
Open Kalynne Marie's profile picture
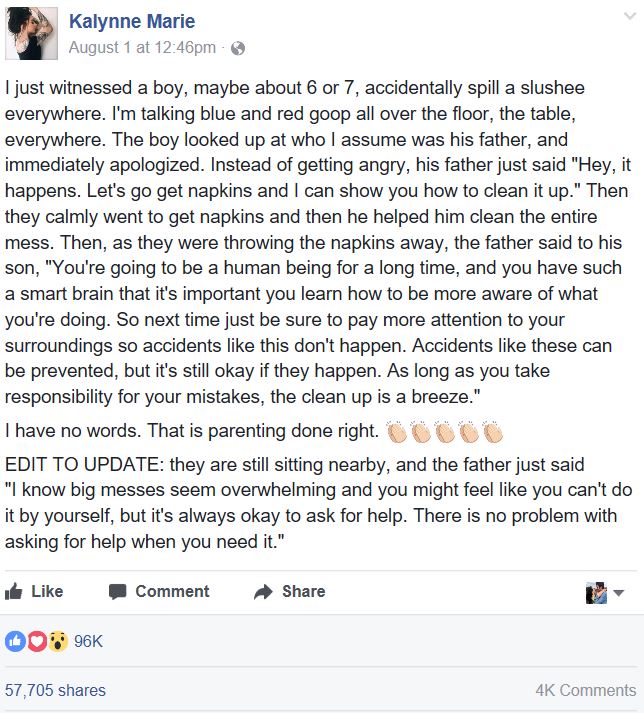click(x=31, y=34)
